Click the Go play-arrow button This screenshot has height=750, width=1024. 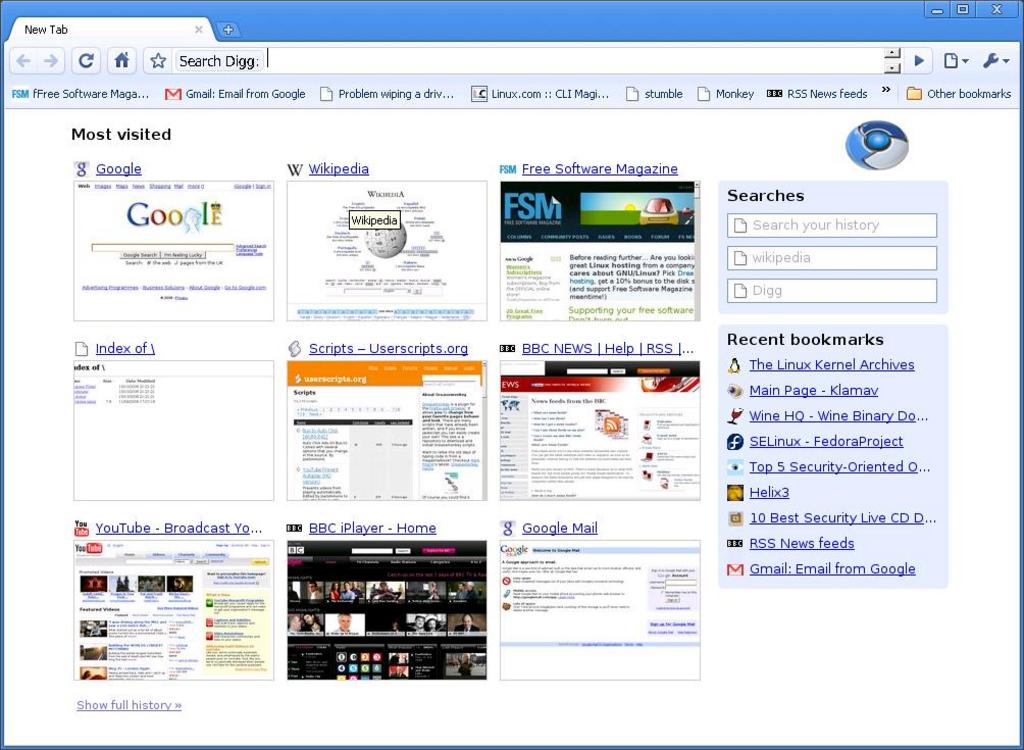[919, 61]
